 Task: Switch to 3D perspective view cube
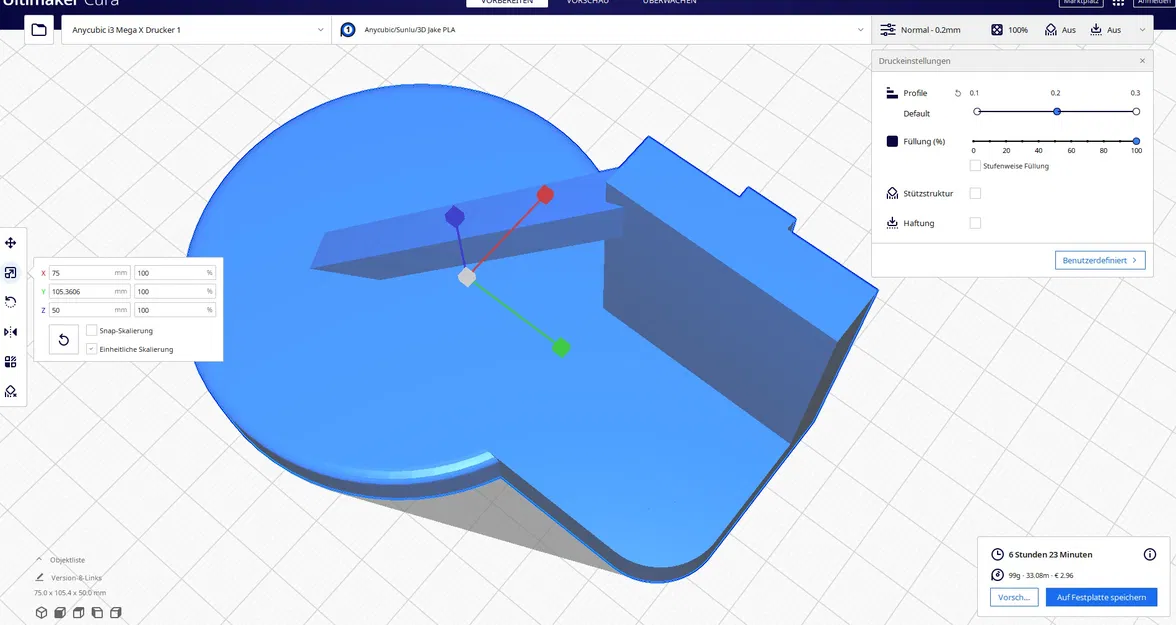(x=41, y=612)
